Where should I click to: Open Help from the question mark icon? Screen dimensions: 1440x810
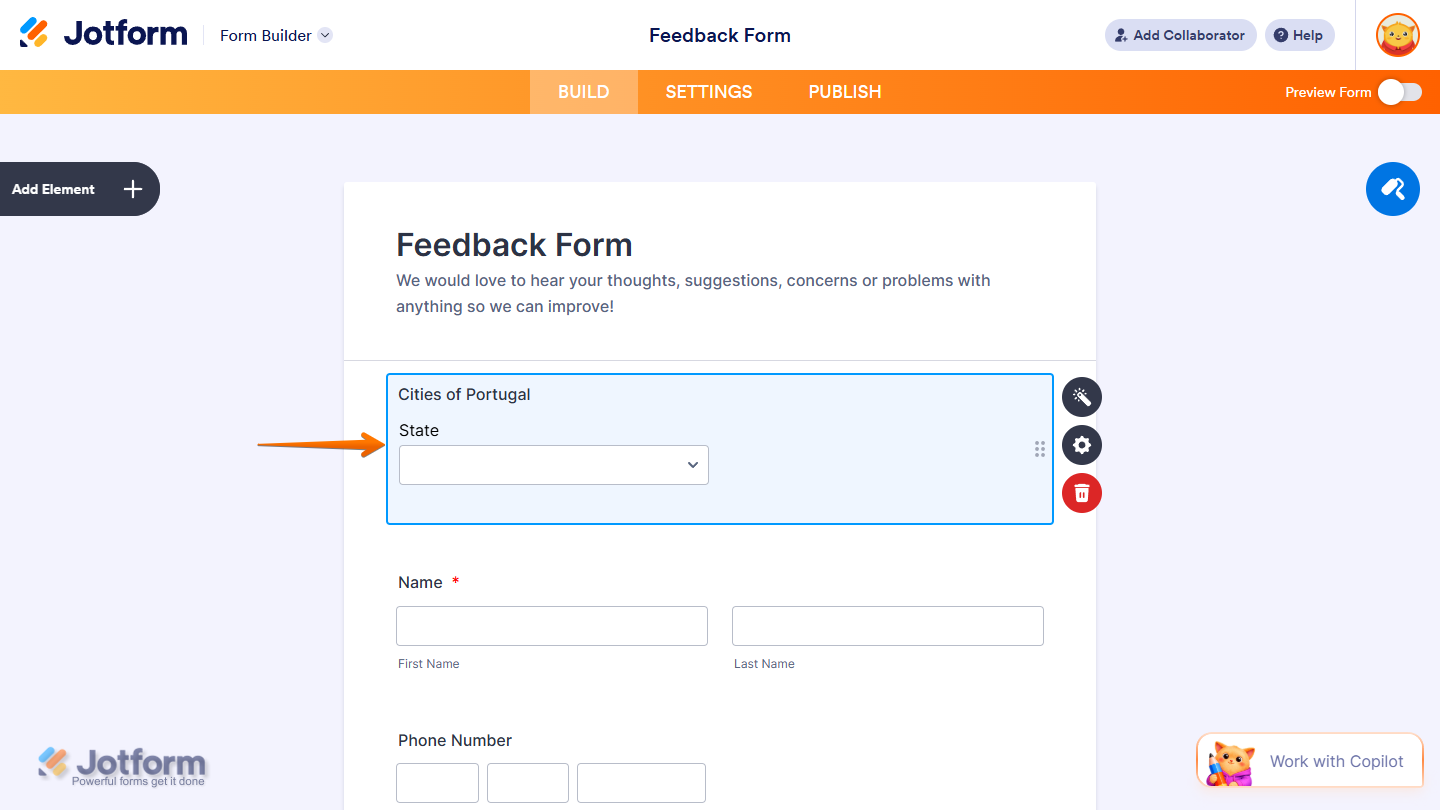tap(1281, 35)
